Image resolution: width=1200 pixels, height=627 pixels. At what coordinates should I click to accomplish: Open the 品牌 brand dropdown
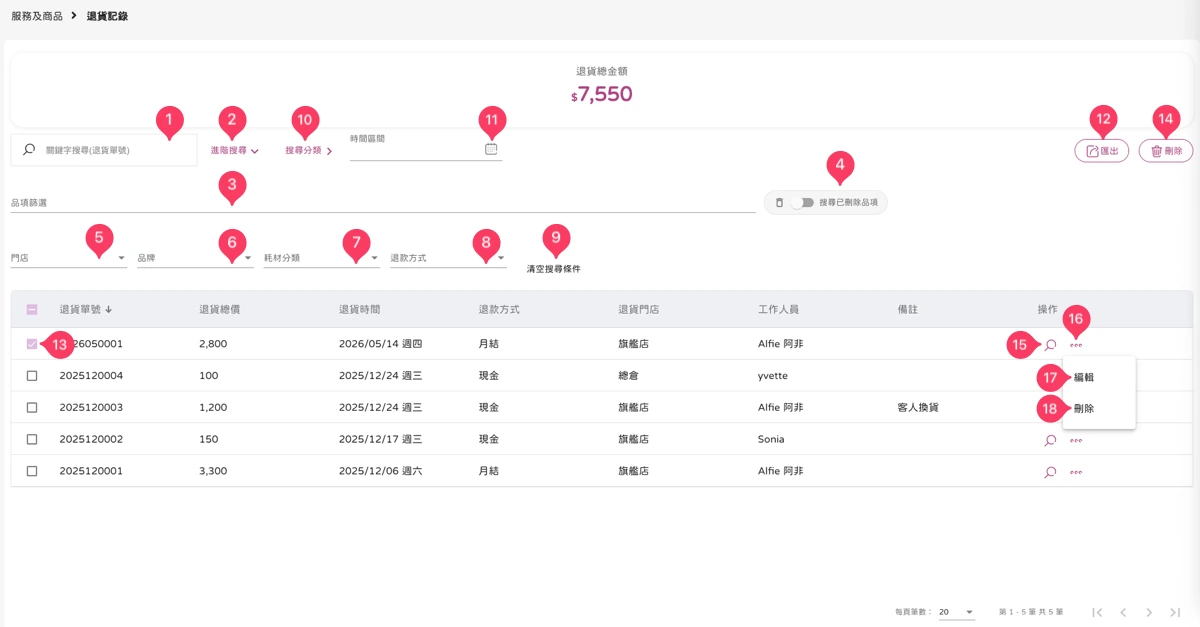pyautogui.click(x=195, y=258)
